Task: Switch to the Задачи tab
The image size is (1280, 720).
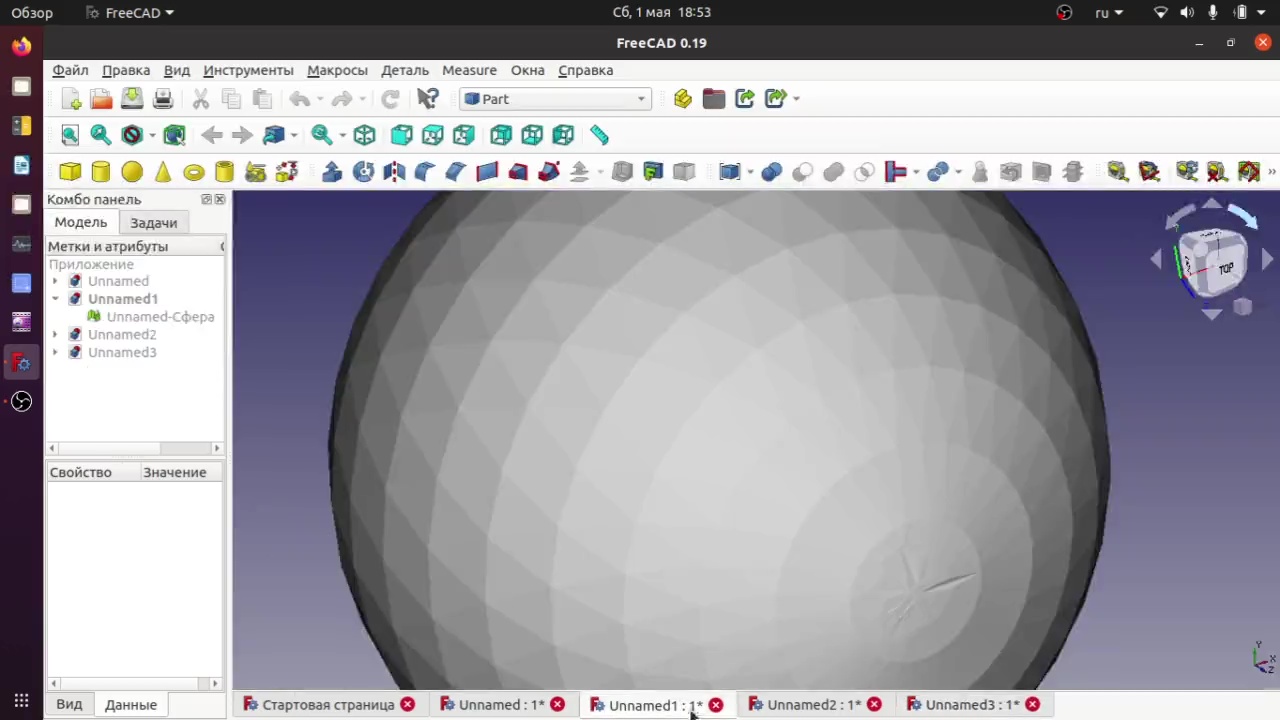Action: (x=153, y=223)
